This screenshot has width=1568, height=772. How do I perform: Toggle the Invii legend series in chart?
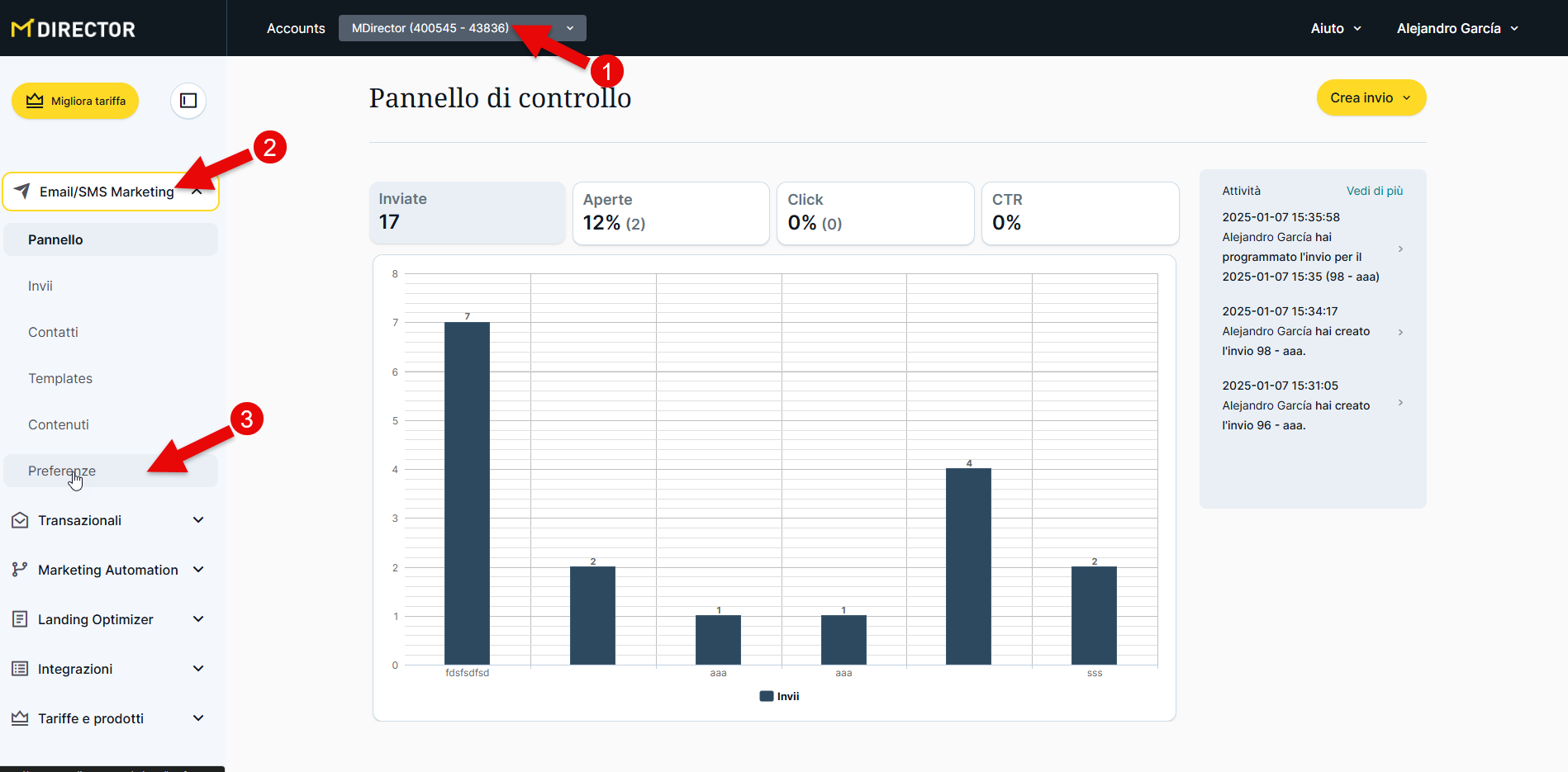(779, 696)
